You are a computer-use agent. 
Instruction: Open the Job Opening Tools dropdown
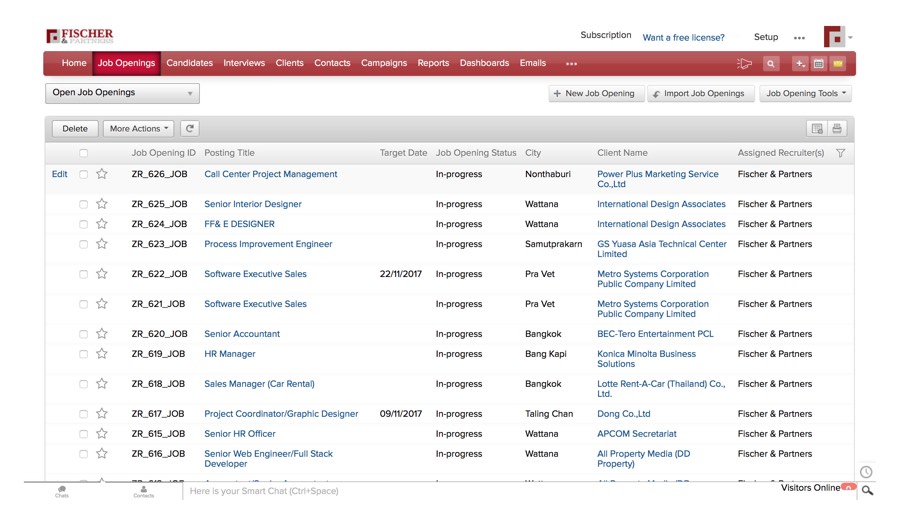pyautogui.click(x=806, y=94)
